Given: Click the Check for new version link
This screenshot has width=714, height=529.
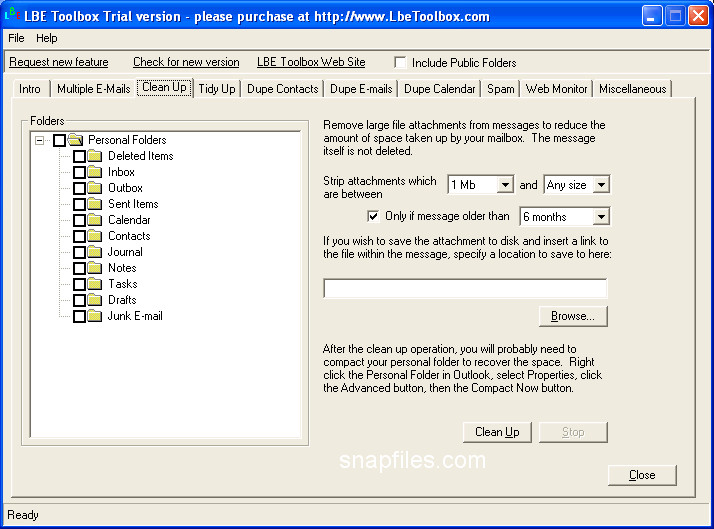Looking at the screenshot, I should 186,62.
